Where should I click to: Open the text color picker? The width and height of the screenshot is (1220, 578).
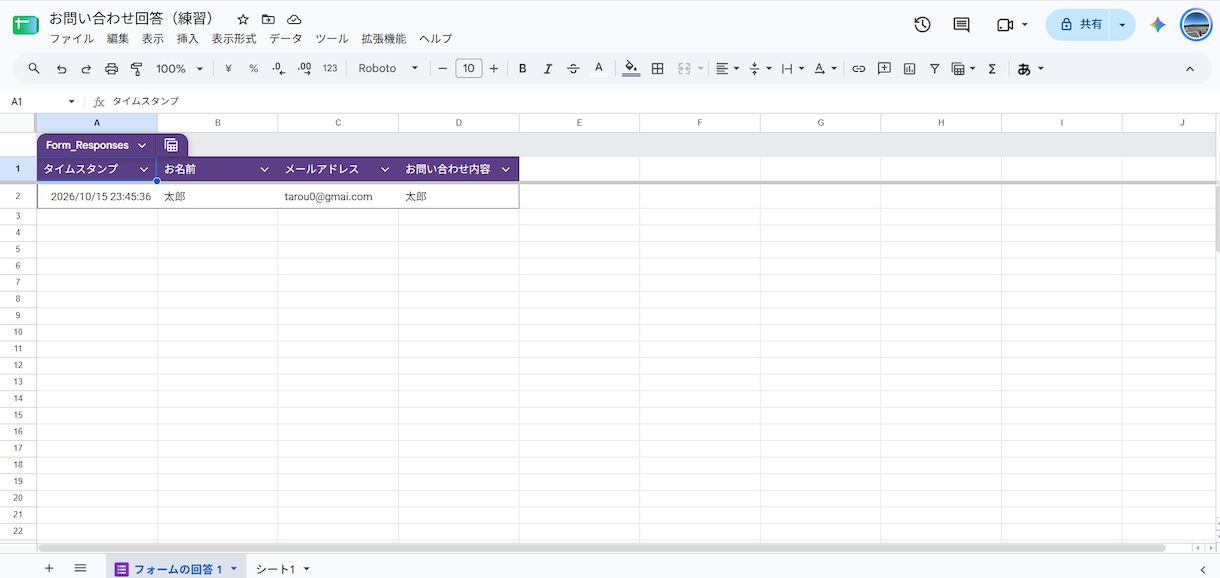(598, 69)
